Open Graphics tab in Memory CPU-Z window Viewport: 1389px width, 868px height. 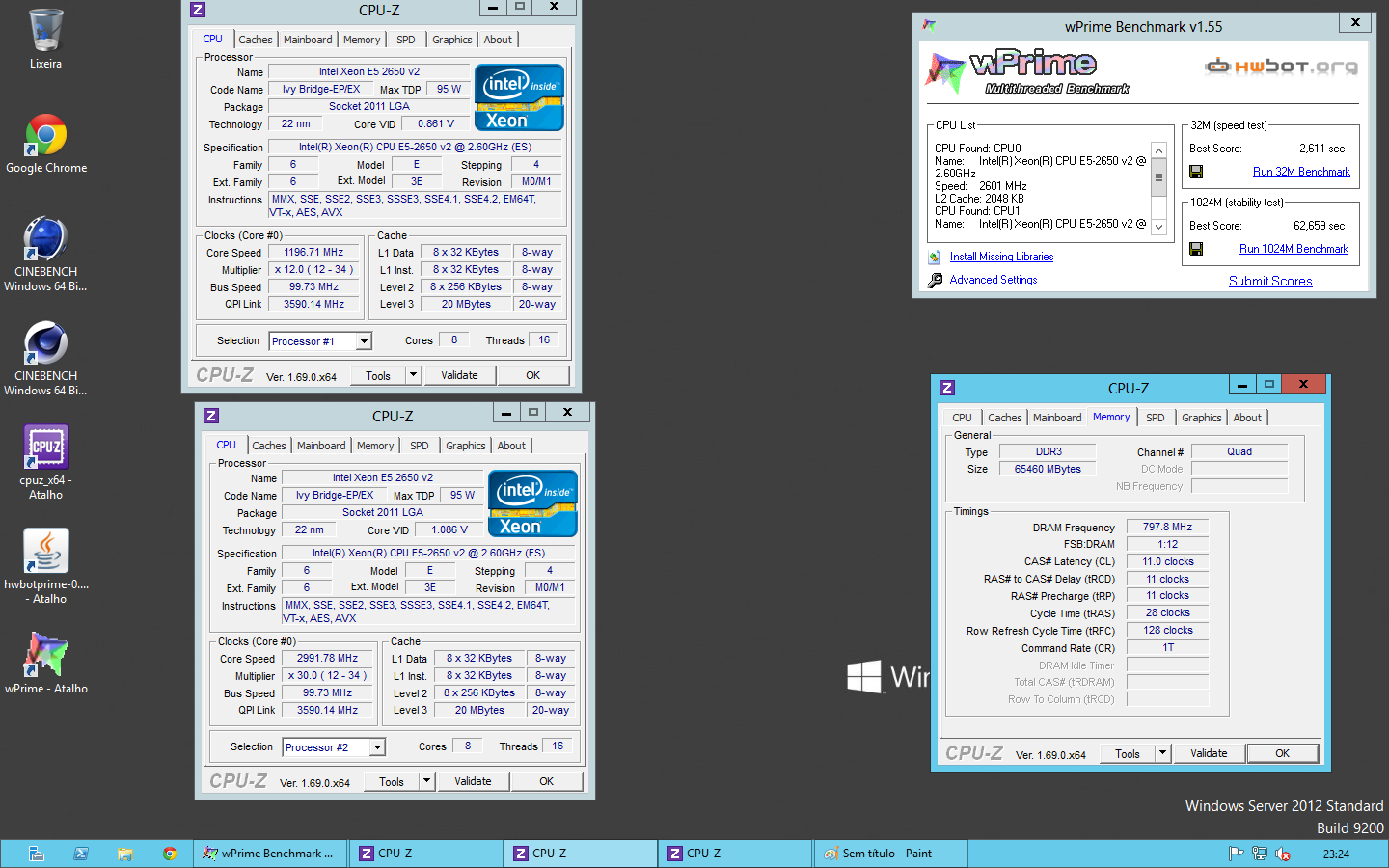tap(1202, 418)
